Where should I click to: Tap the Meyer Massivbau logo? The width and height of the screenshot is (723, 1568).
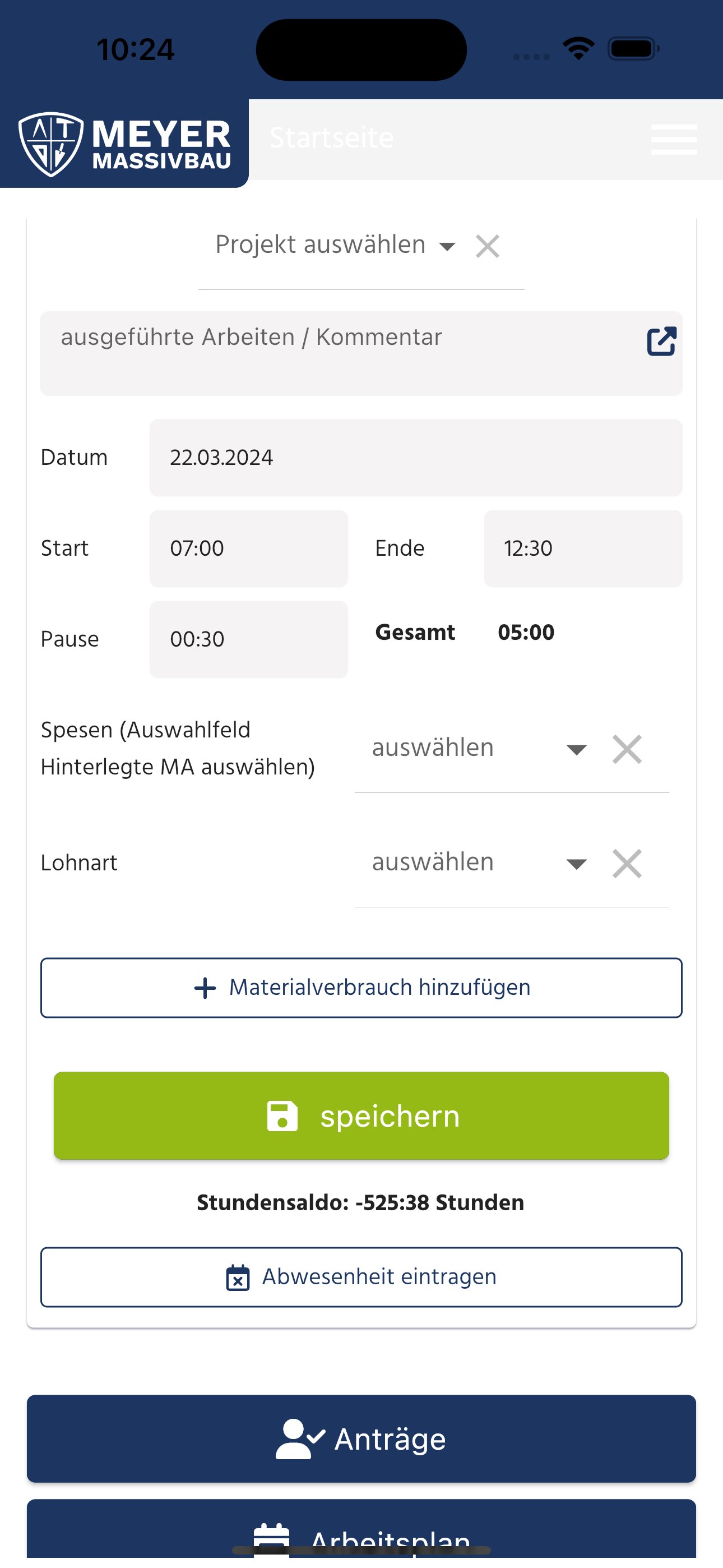click(125, 144)
